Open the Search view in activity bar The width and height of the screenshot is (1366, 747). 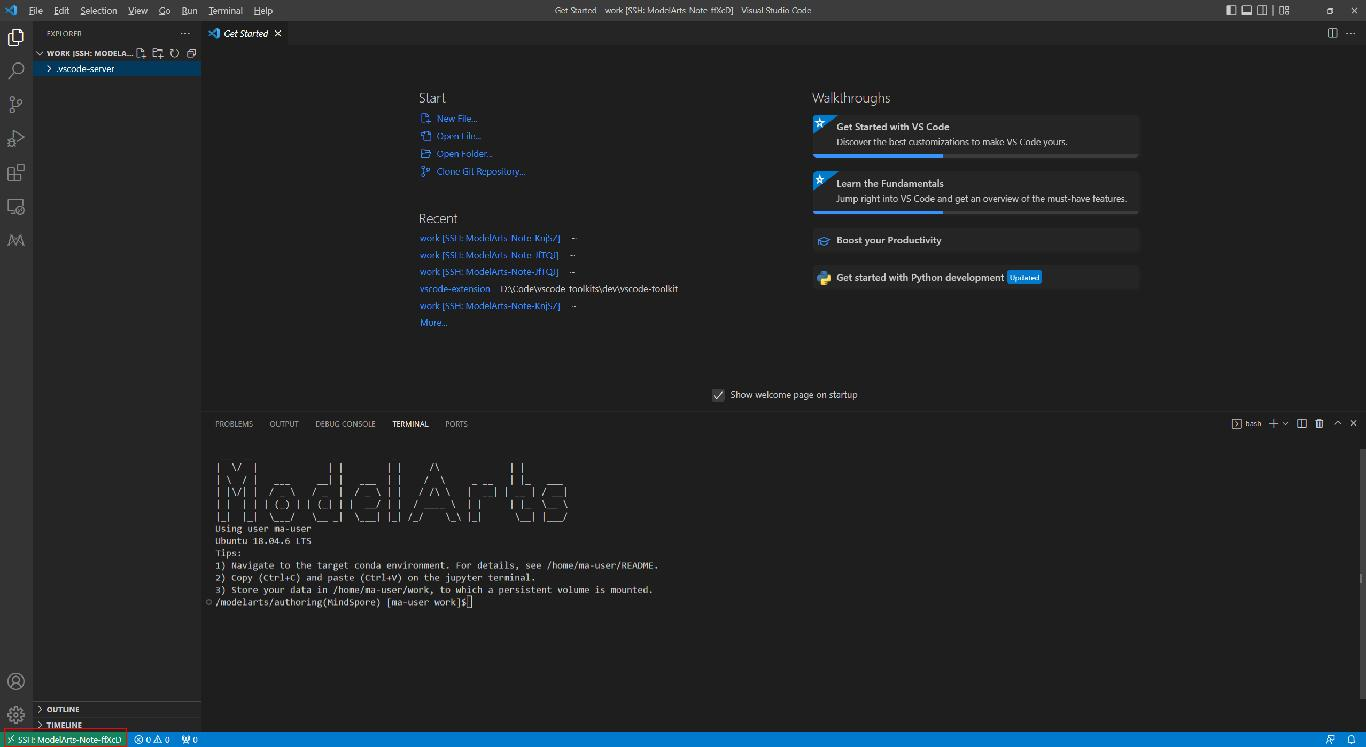click(16, 71)
